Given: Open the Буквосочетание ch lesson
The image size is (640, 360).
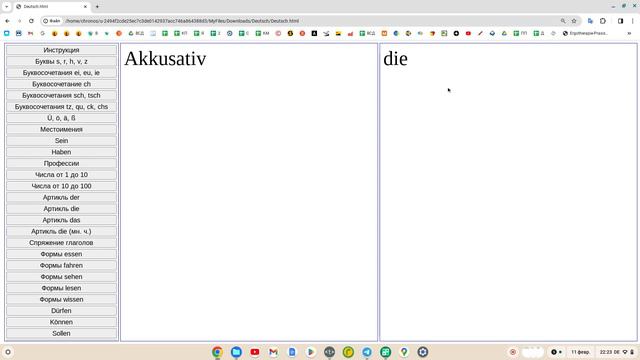Looking at the screenshot, I should 61,84.
